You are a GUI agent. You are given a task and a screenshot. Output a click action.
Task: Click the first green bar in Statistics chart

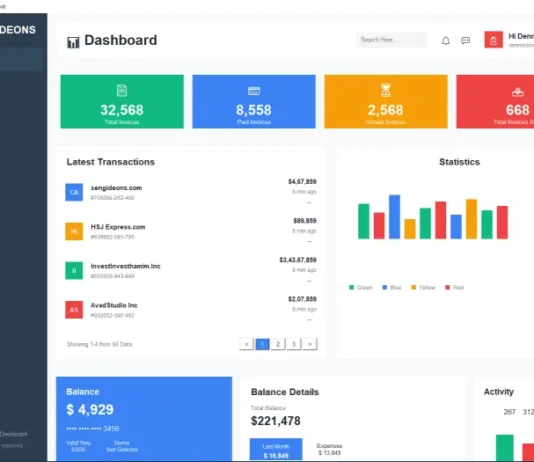[364, 221]
